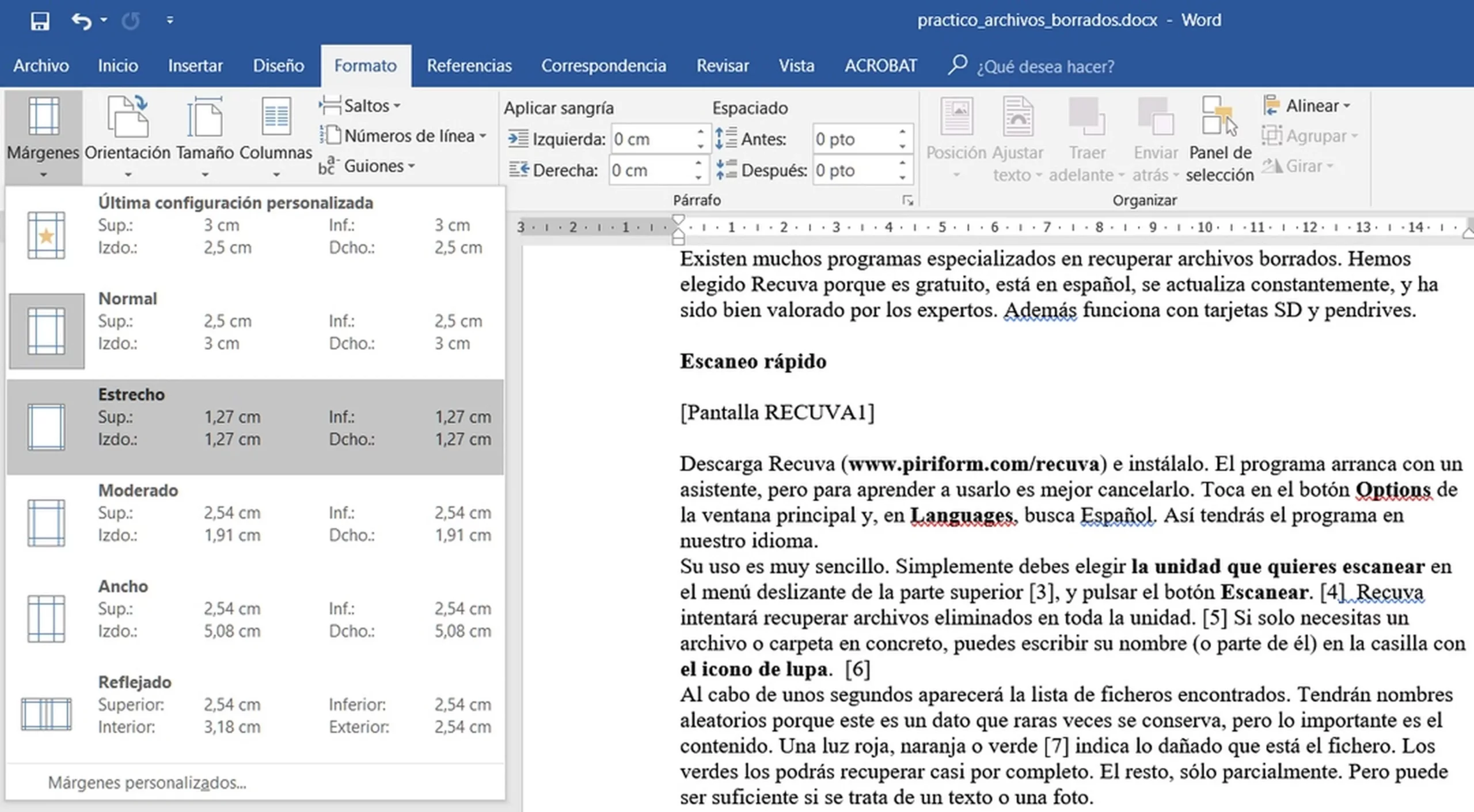Screen dimensions: 1474x812
Task: Click the Ajustar texto icon
Action: pyautogui.click(x=1017, y=117)
